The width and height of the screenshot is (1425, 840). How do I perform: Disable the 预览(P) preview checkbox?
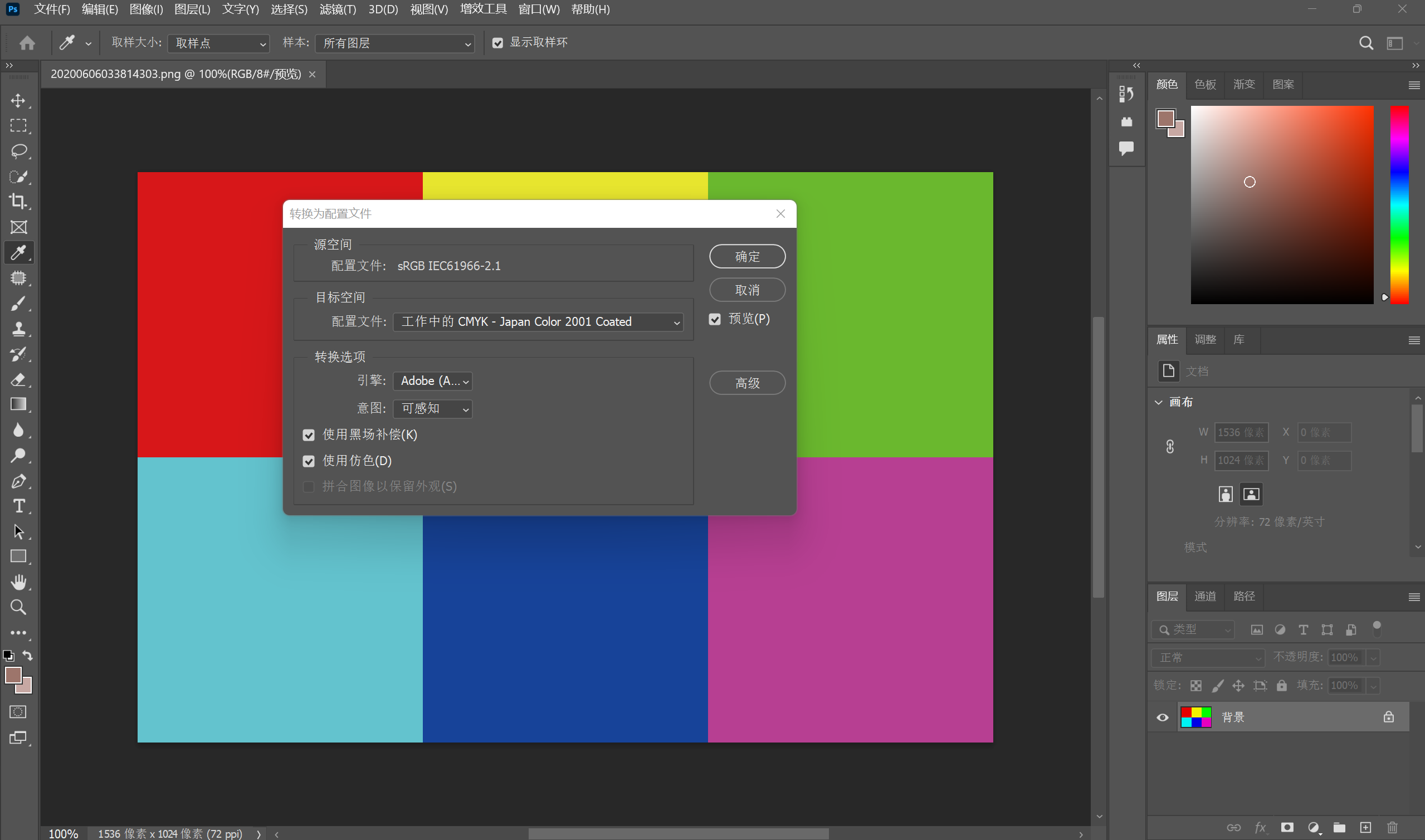(x=715, y=319)
